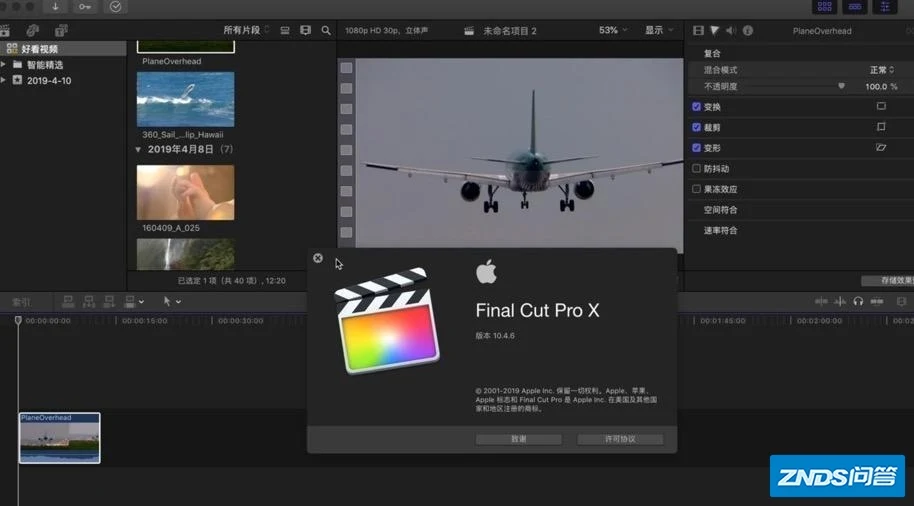The image size is (914, 506).
Task: Click the timeline playhead at 00:00:00:00
Action: pos(18,320)
